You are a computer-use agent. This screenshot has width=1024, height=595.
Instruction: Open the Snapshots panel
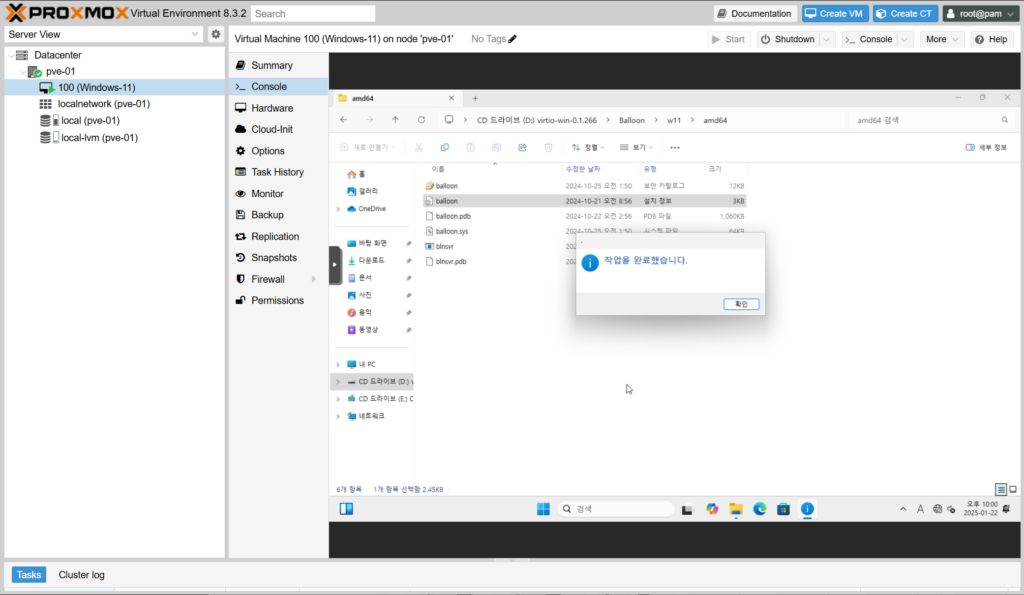[273, 258]
